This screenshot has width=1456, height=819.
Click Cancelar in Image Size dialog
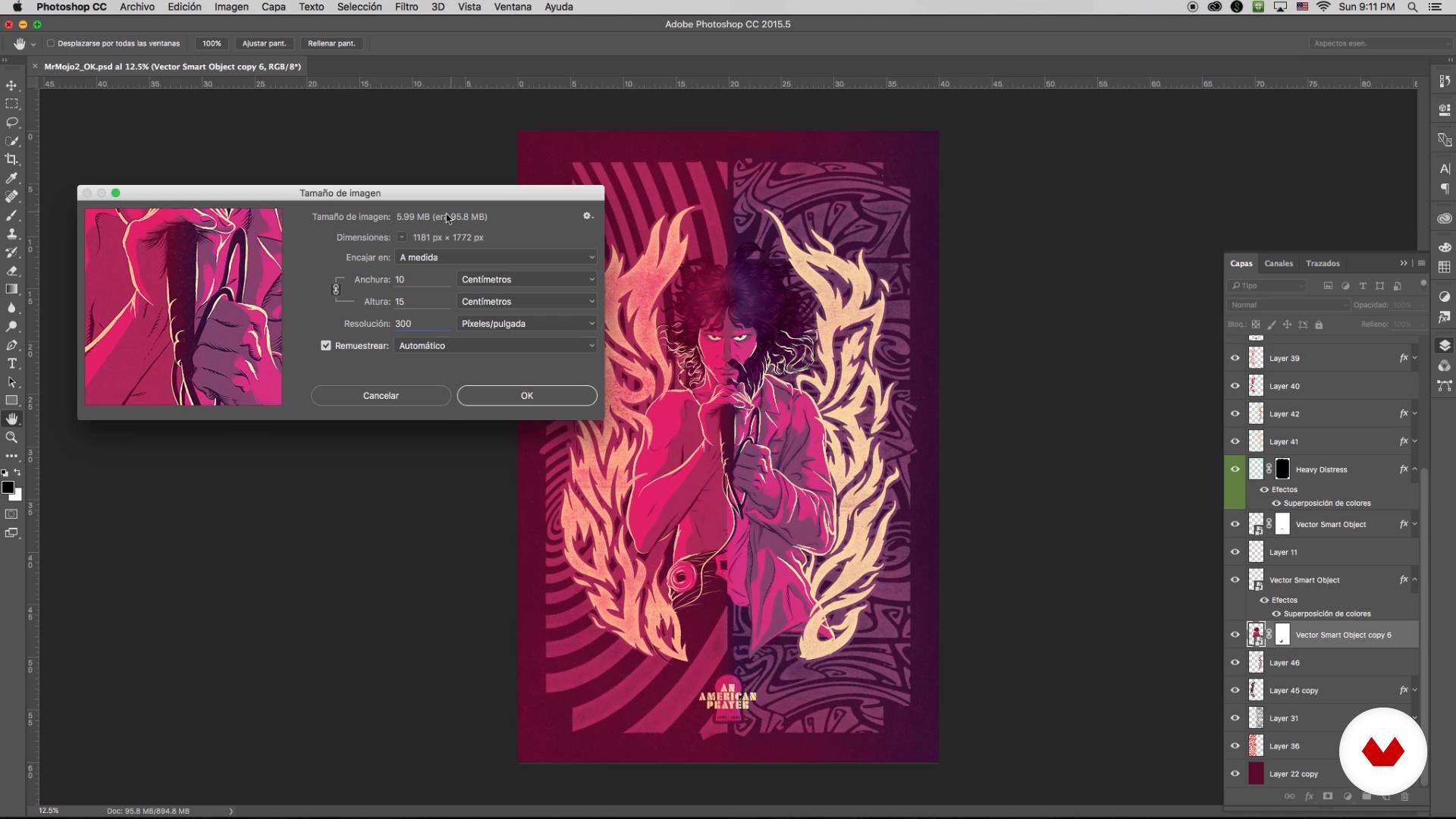[x=381, y=396]
